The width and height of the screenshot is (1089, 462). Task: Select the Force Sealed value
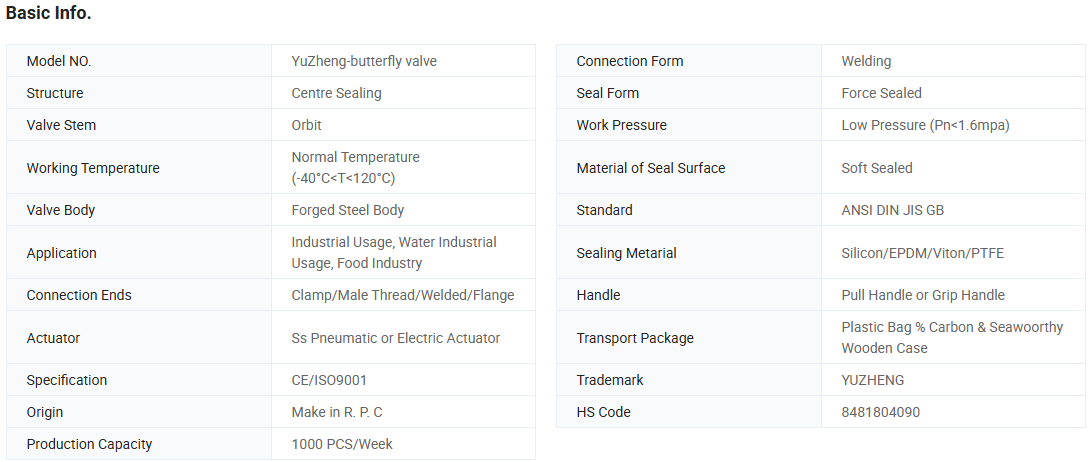click(882, 93)
